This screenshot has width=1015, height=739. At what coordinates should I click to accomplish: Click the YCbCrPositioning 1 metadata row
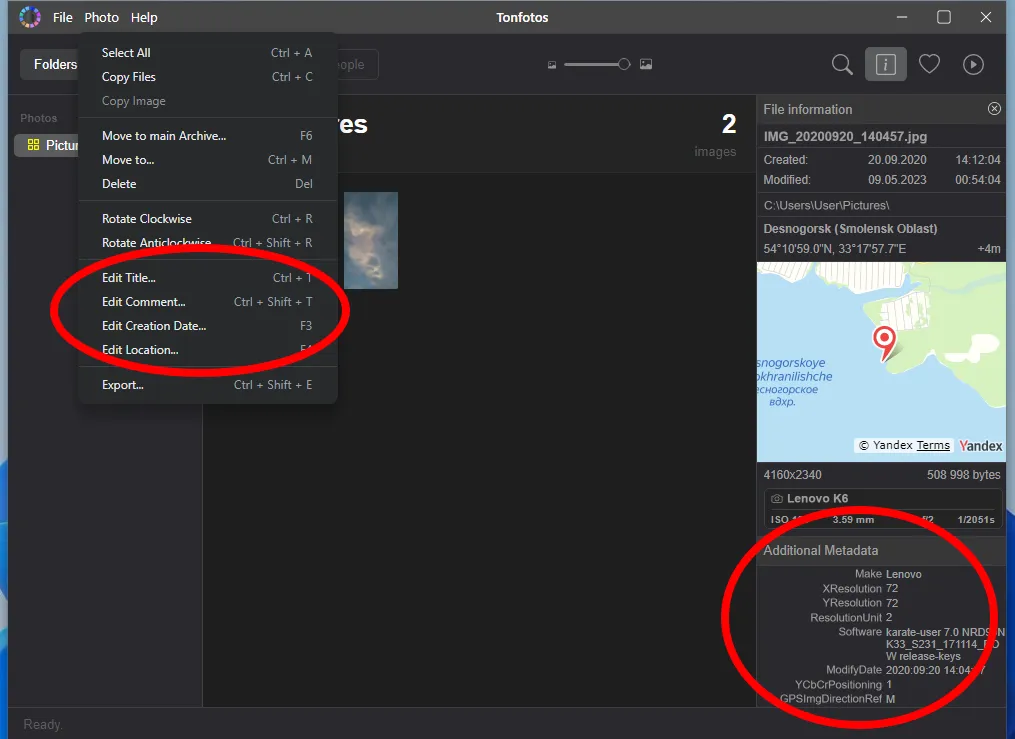843,685
